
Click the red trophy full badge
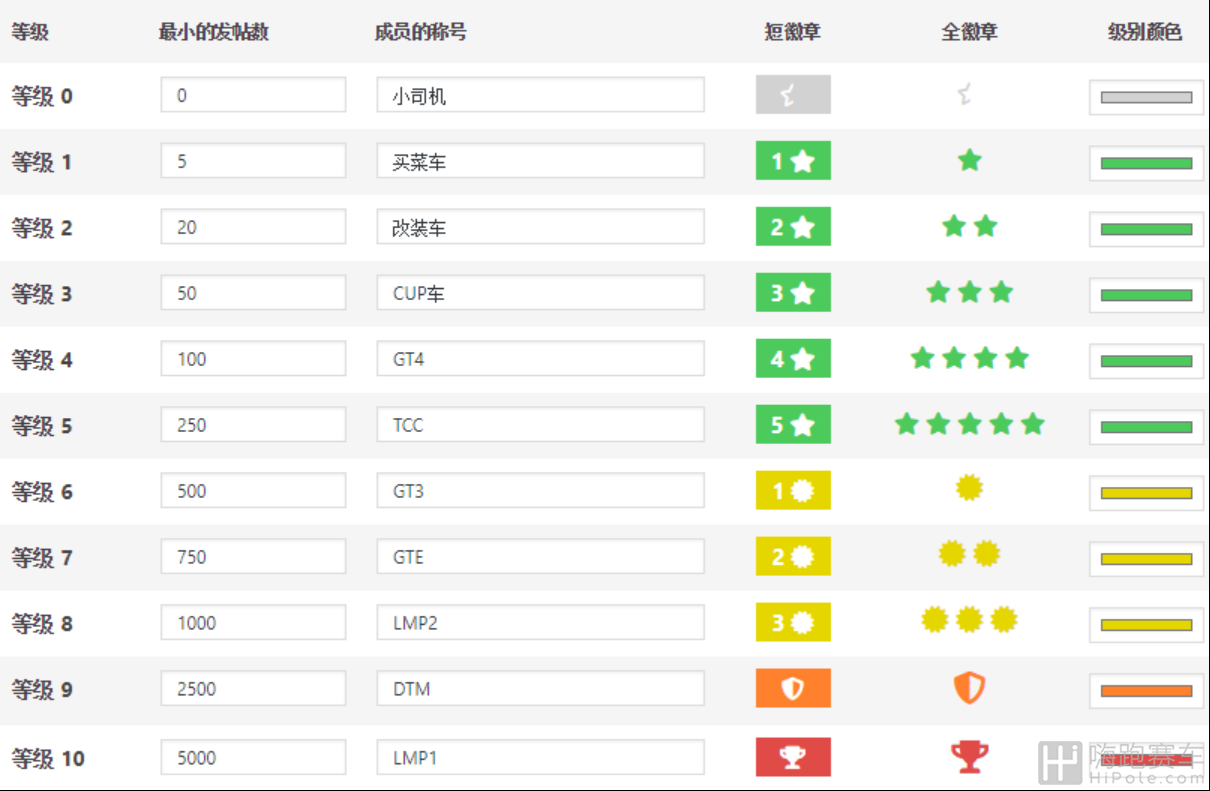pyautogui.click(x=969, y=755)
